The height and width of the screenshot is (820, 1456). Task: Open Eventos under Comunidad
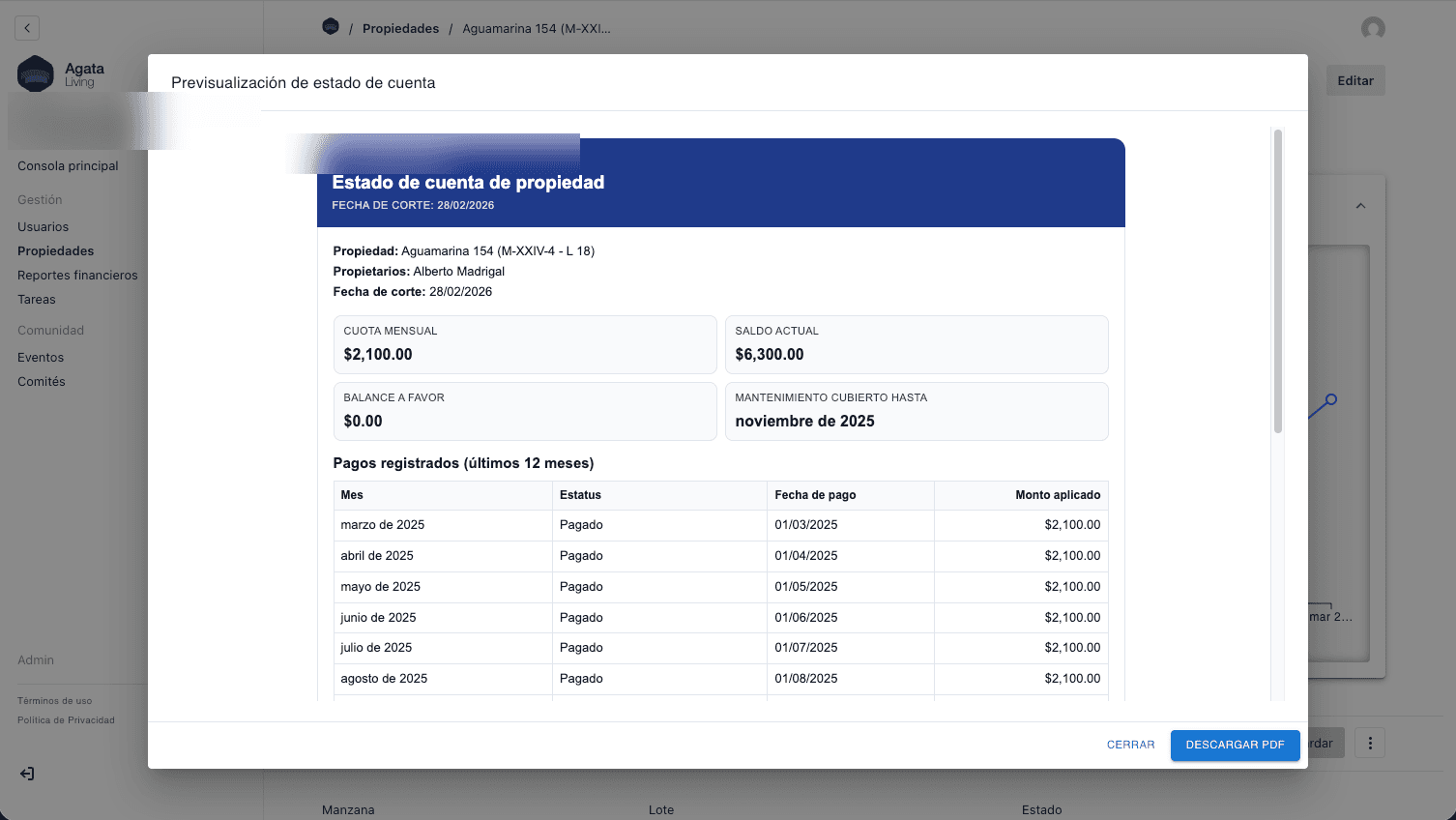click(x=41, y=358)
